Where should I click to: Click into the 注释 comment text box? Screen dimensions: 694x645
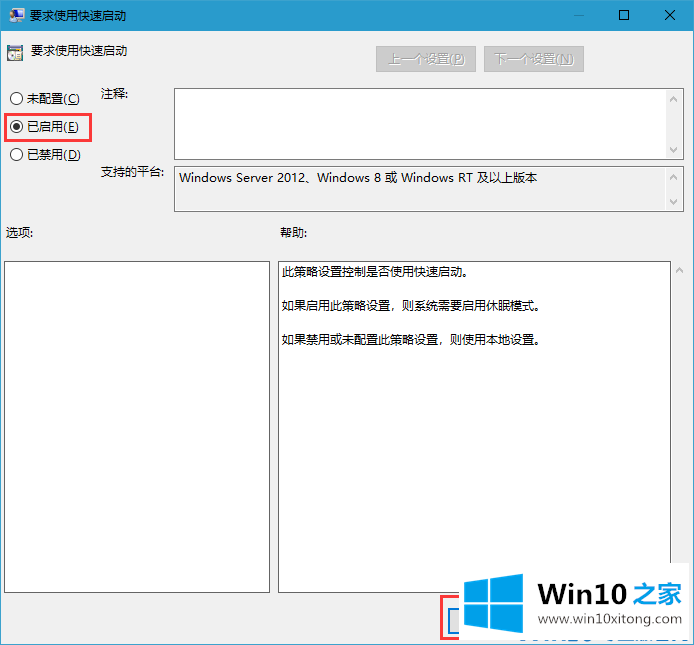point(420,124)
